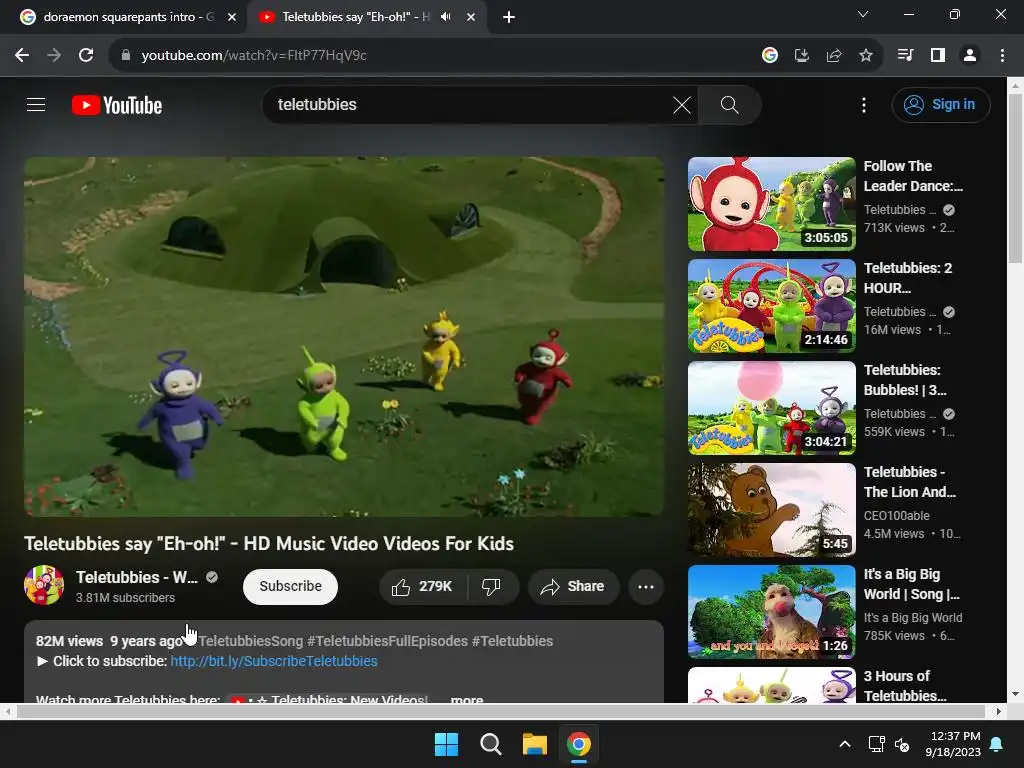Share the video
This screenshot has height=768, width=1024.
[x=572, y=586]
